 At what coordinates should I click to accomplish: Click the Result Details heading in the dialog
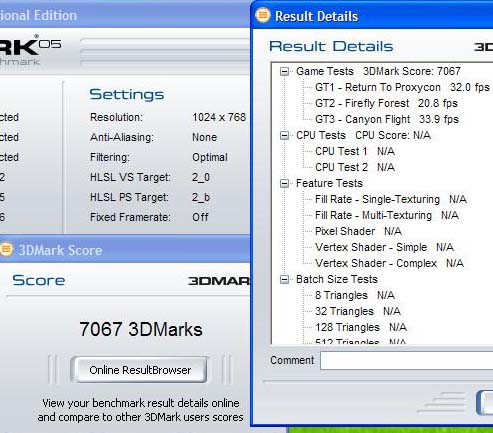(x=331, y=46)
